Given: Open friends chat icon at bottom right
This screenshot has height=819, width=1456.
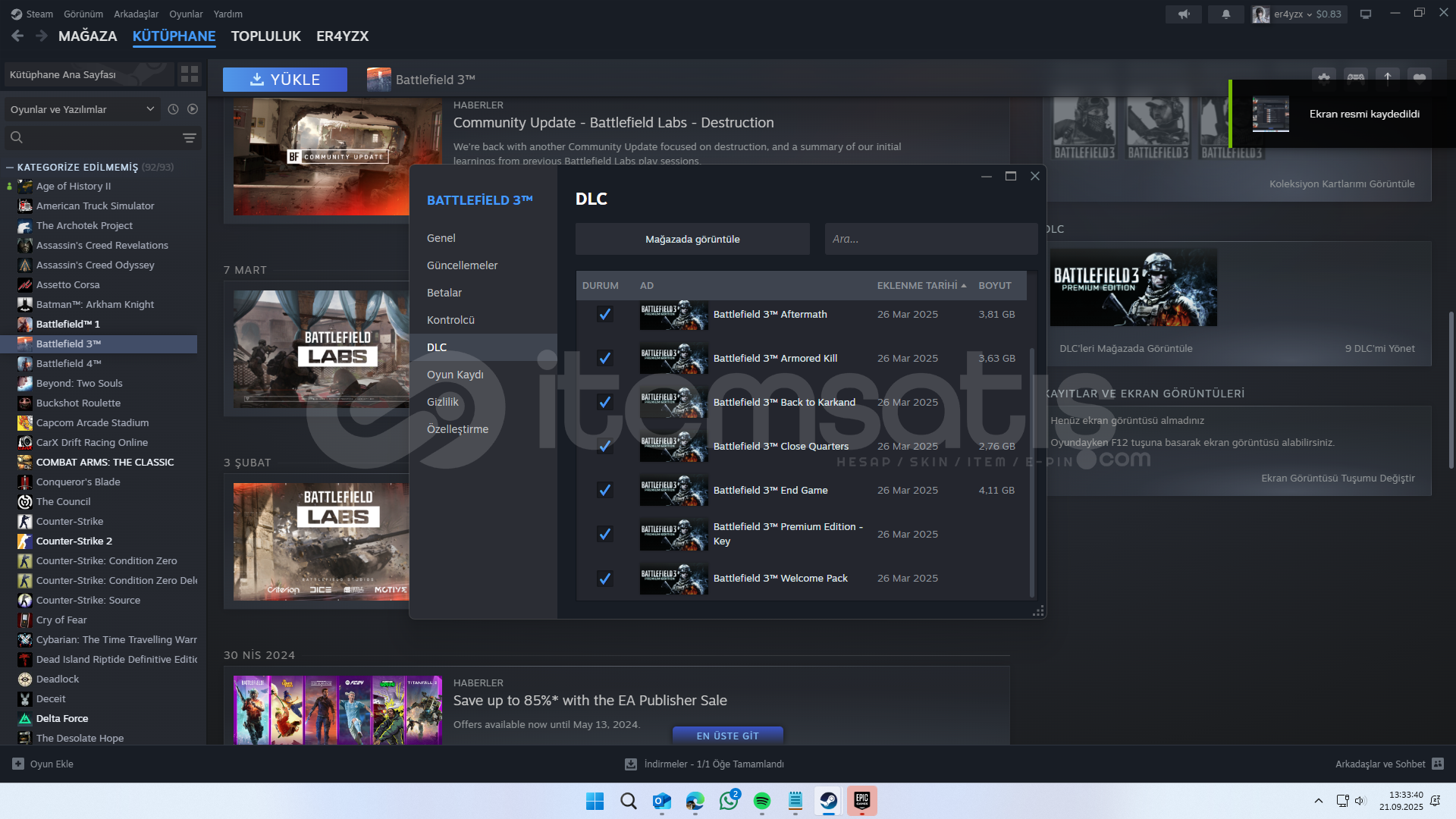Looking at the screenshot, I should click(1438, 764).
